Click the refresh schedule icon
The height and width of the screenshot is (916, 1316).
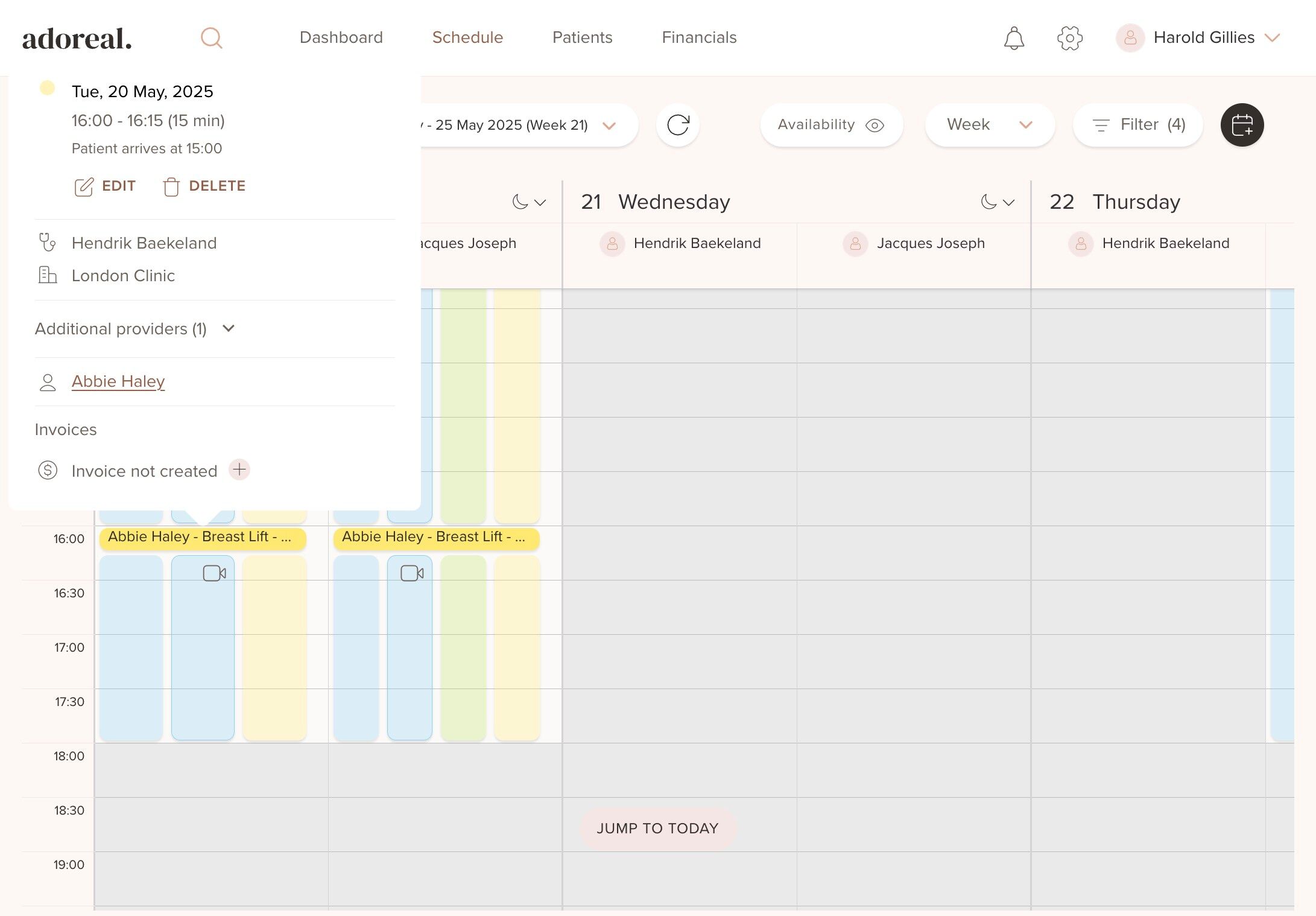tap(677, 125)
